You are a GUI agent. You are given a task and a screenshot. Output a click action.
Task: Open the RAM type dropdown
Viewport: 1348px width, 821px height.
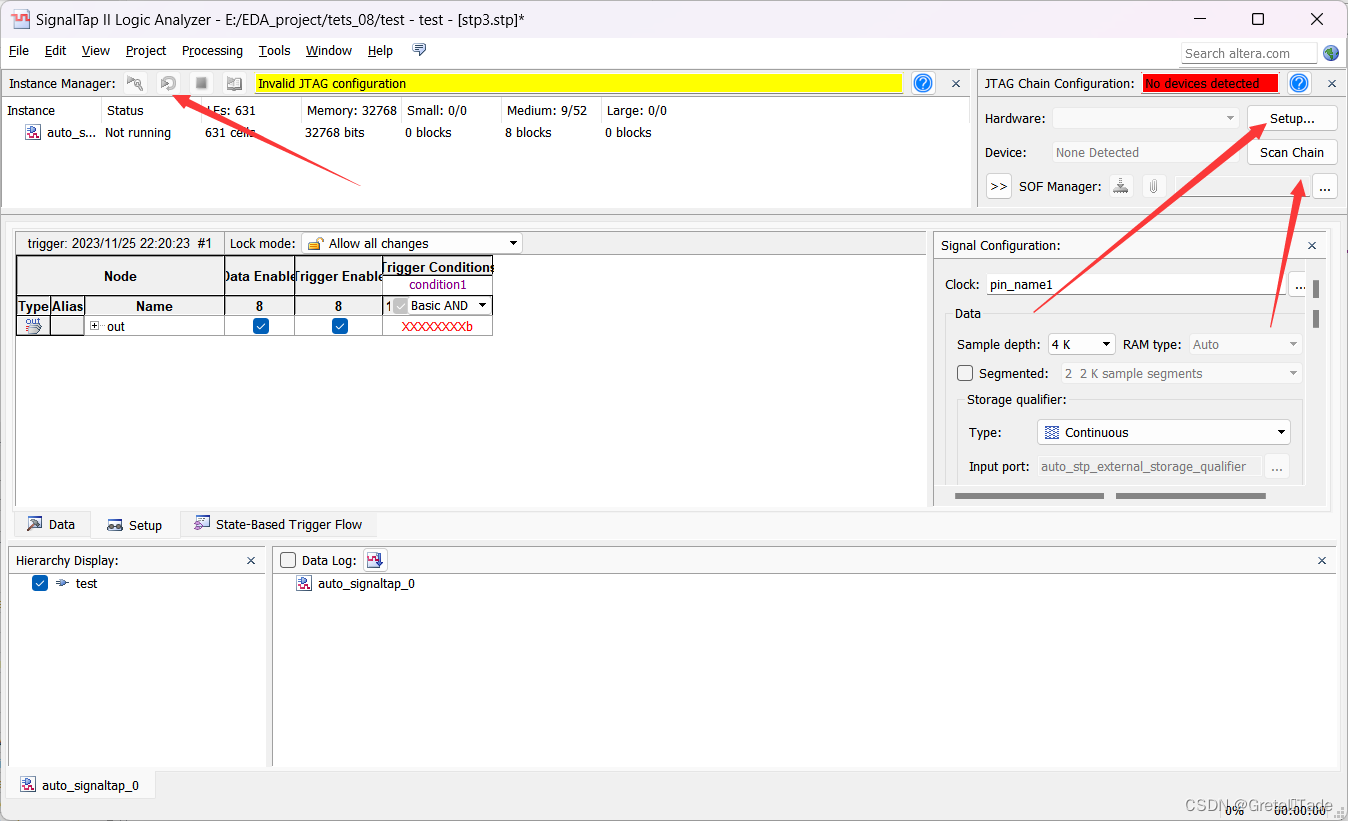(1245, 344)
